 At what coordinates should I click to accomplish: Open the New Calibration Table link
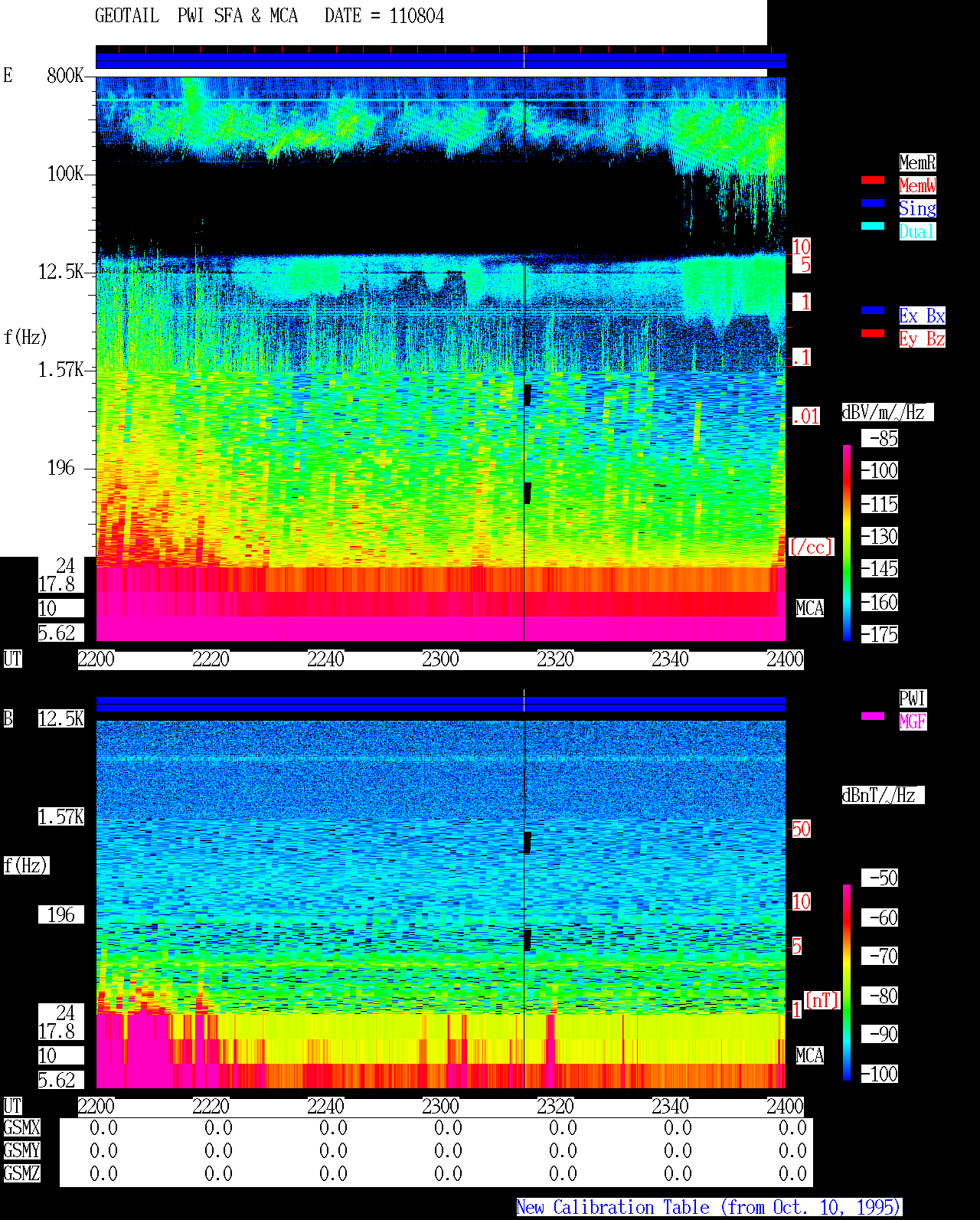[709, 1208]
